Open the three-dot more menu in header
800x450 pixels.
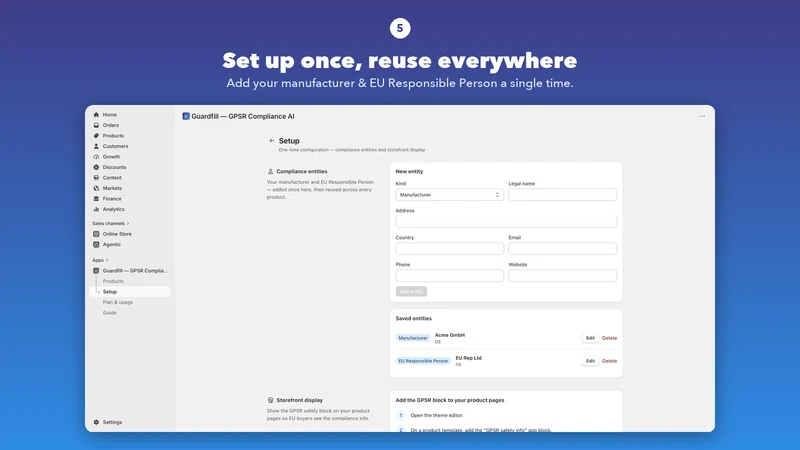[x=702, y=116]
